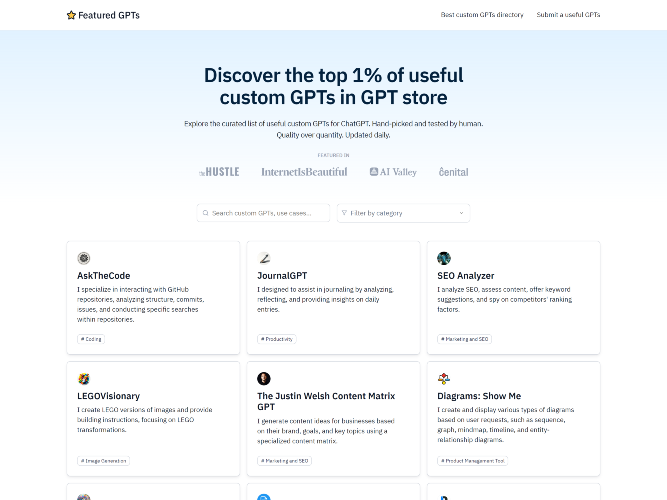The width and height of the screenshot is (667, 500).
Task: Click JournalGPT description about journaling
Action: pos(325,300)
